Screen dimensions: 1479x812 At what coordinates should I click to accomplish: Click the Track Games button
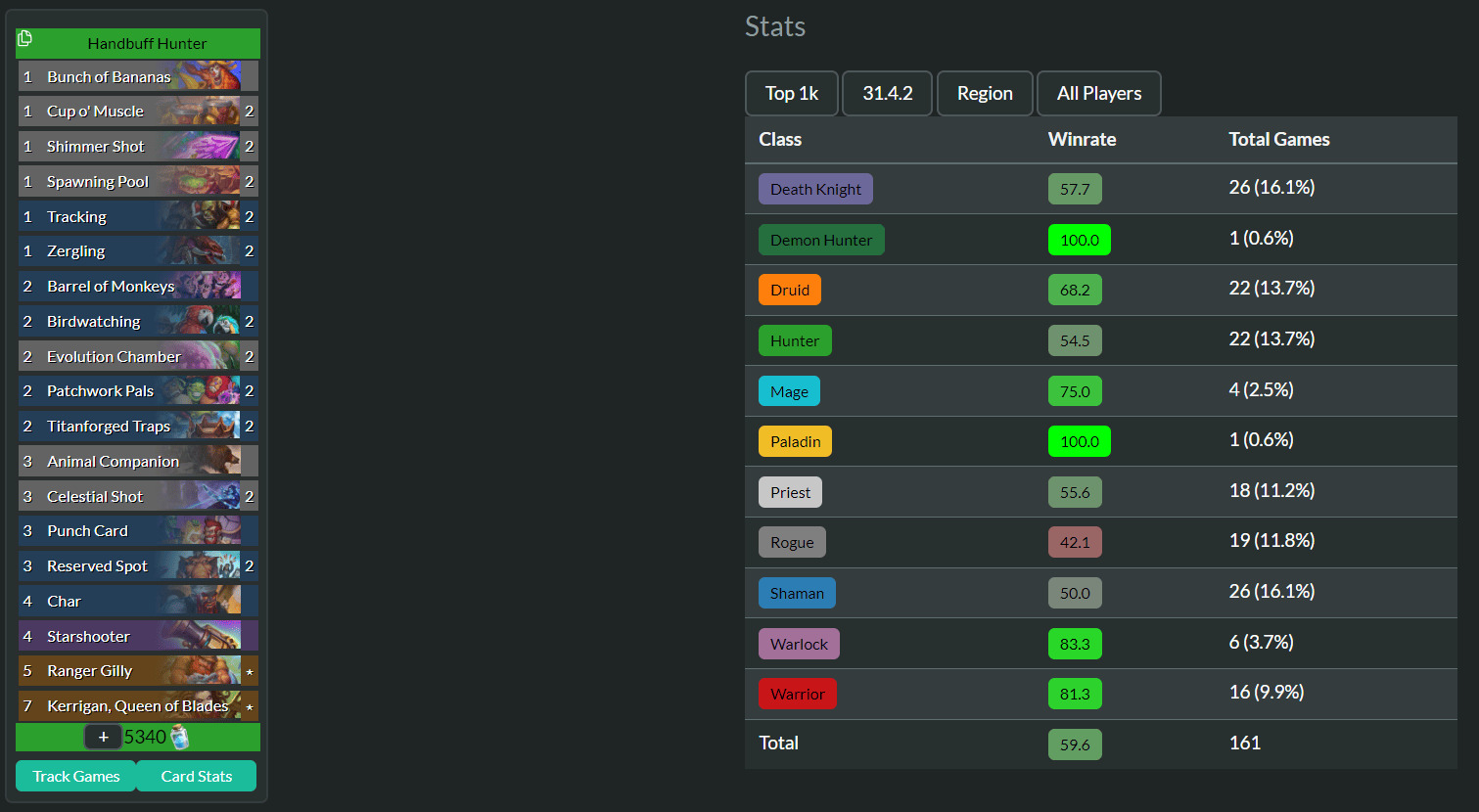click(x=75, y=776)
